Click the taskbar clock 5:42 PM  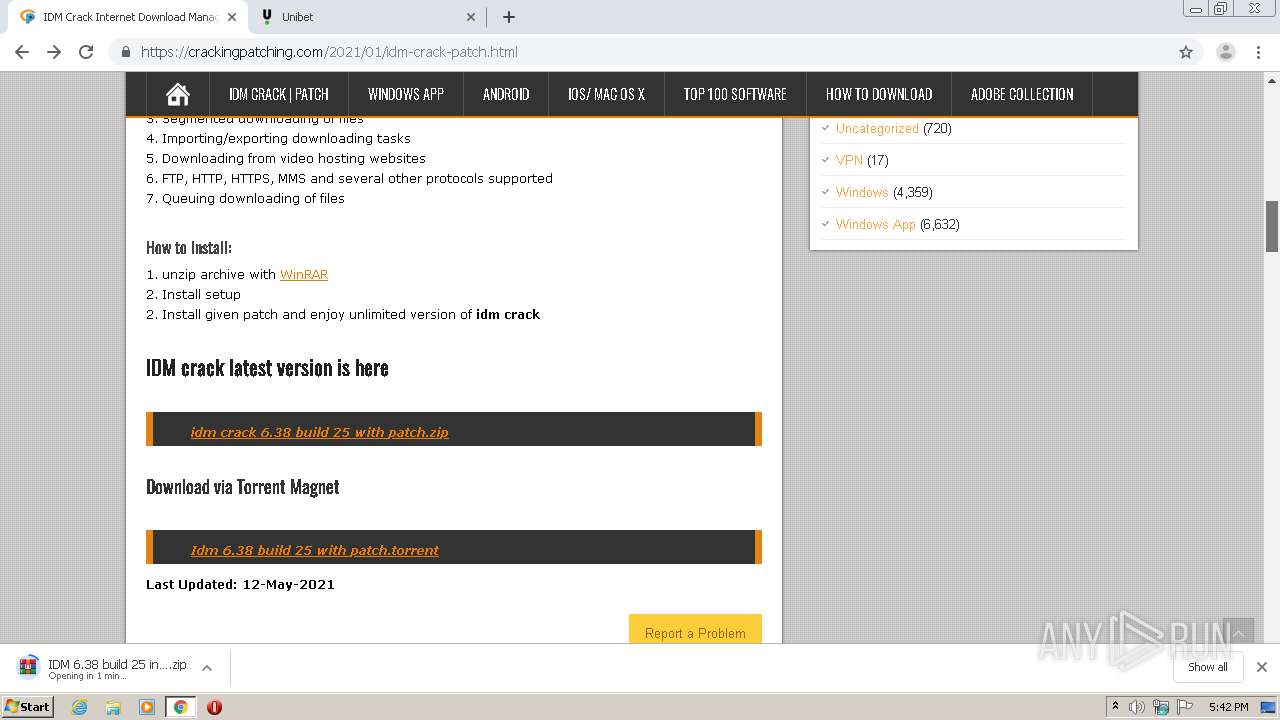pyautogui.click(x=1228, y=707)
